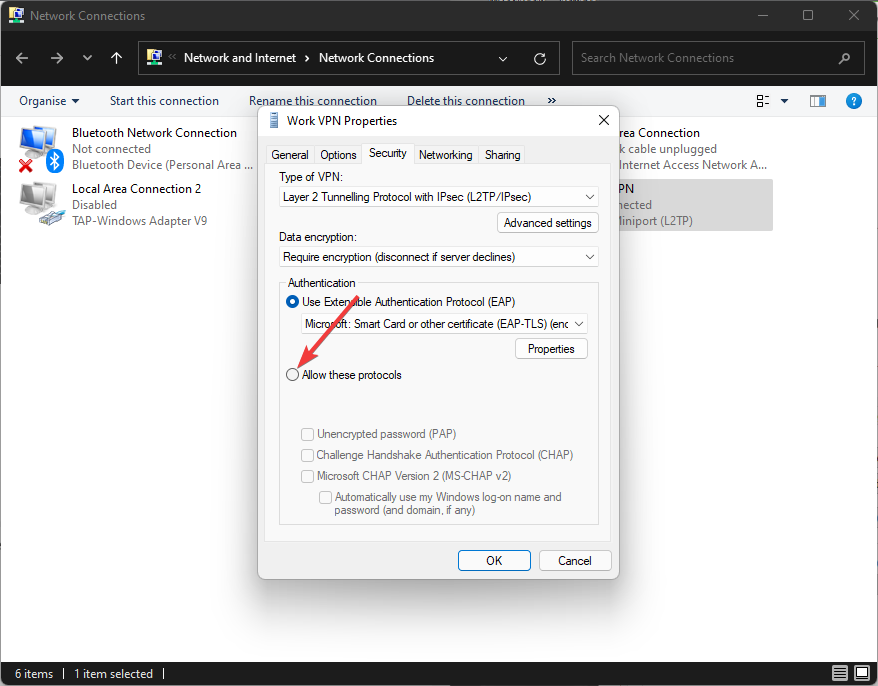Click the Advanced settings button
This screenshot has width=878, height=686.
click(547, 223)
